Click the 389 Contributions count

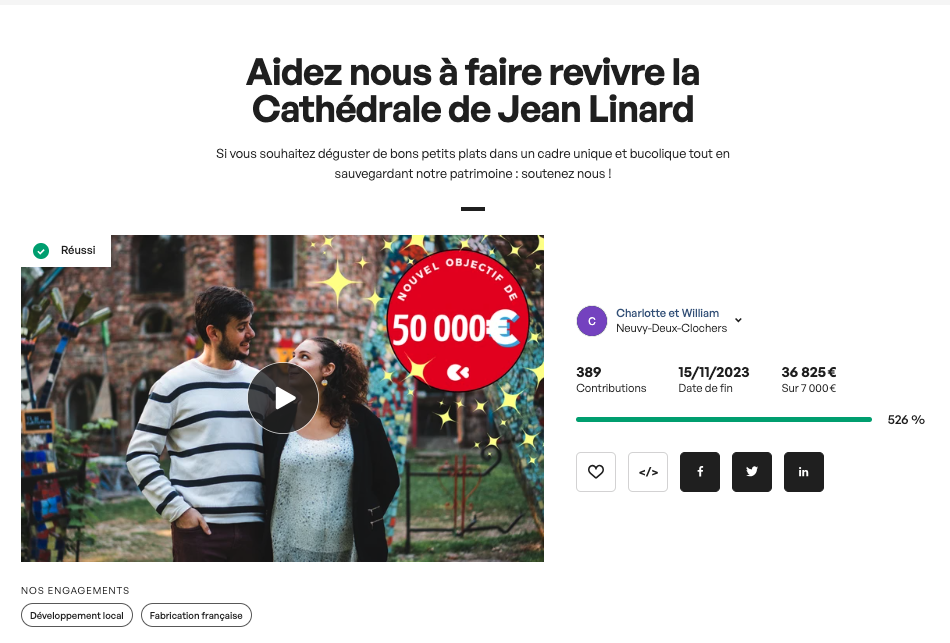(x=611, y=379)
